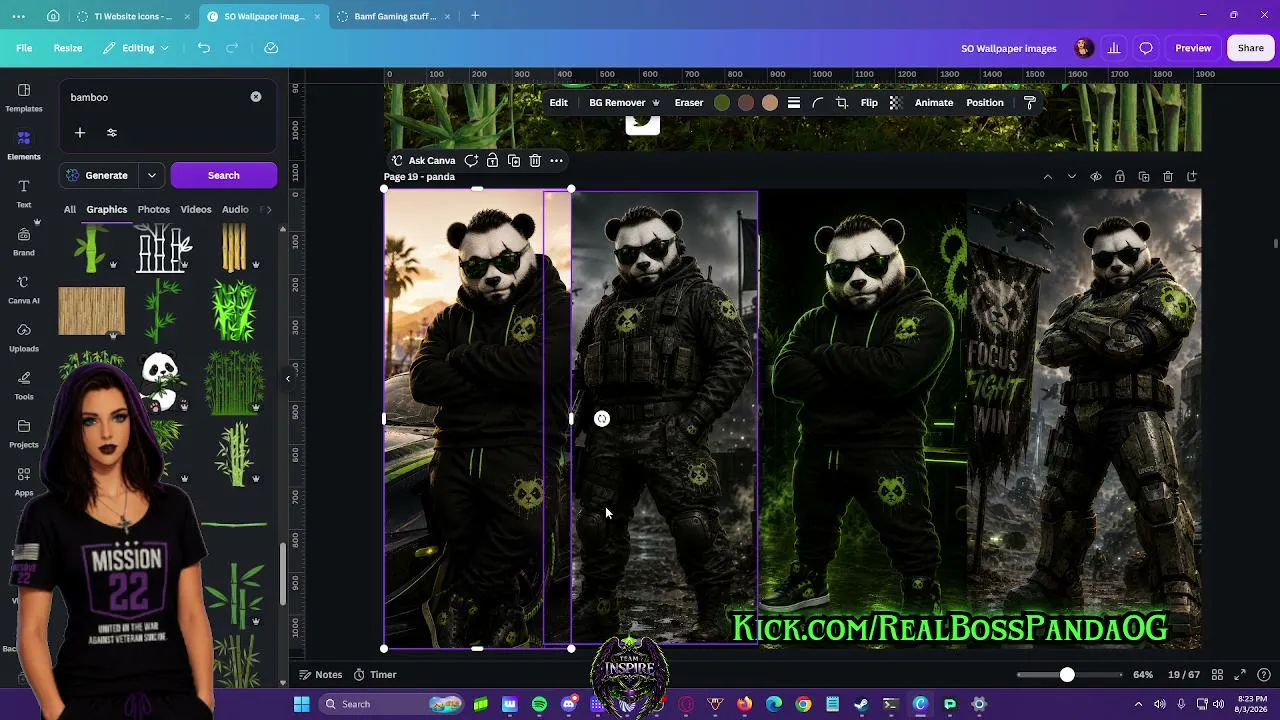Pick the peach tan color swatch
This screenshot has height=720, width=1280.
point(770,103)
